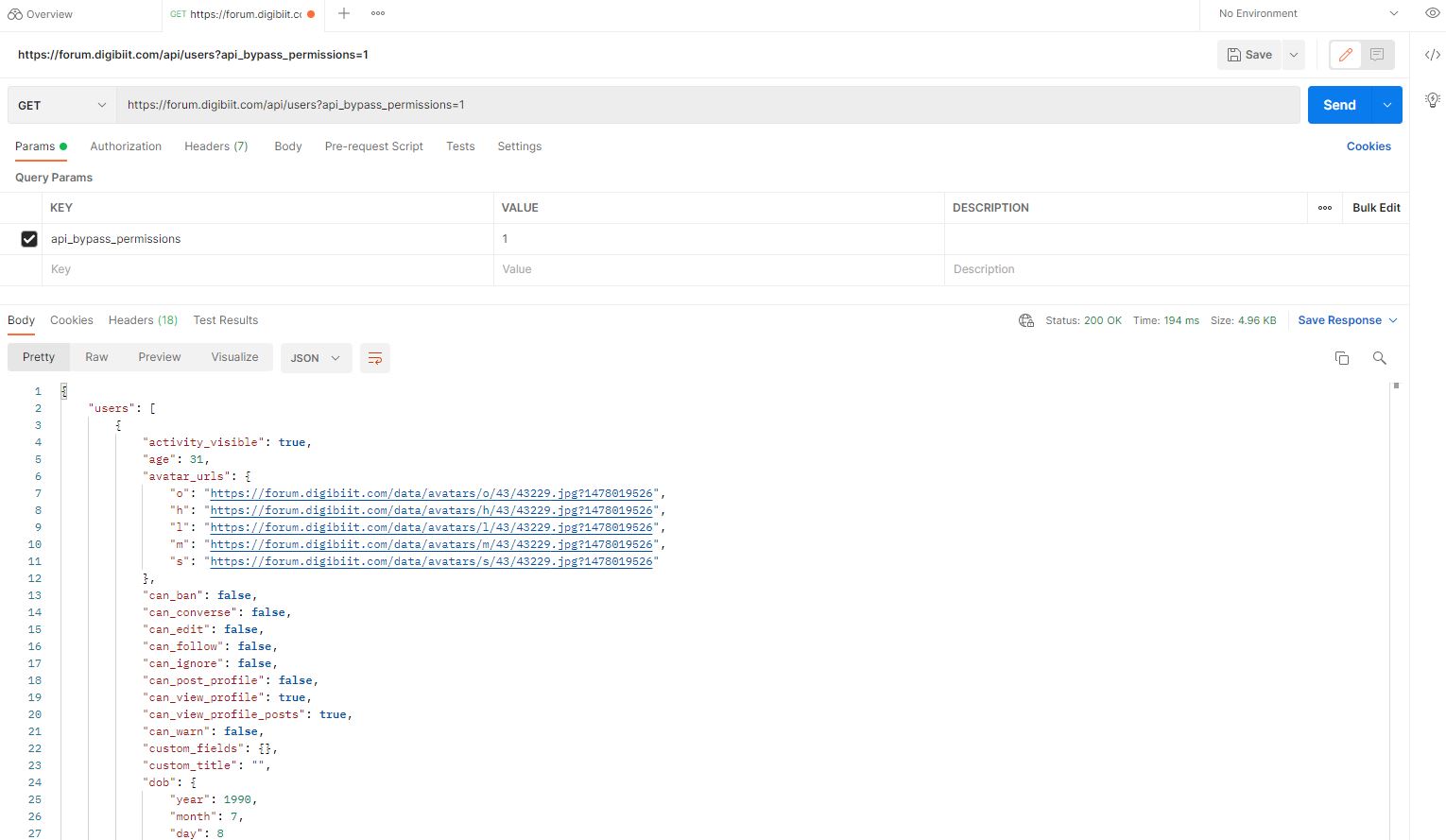1446x840 pixels.
Task: Select the Visualize view
Action: pos(234,357)
